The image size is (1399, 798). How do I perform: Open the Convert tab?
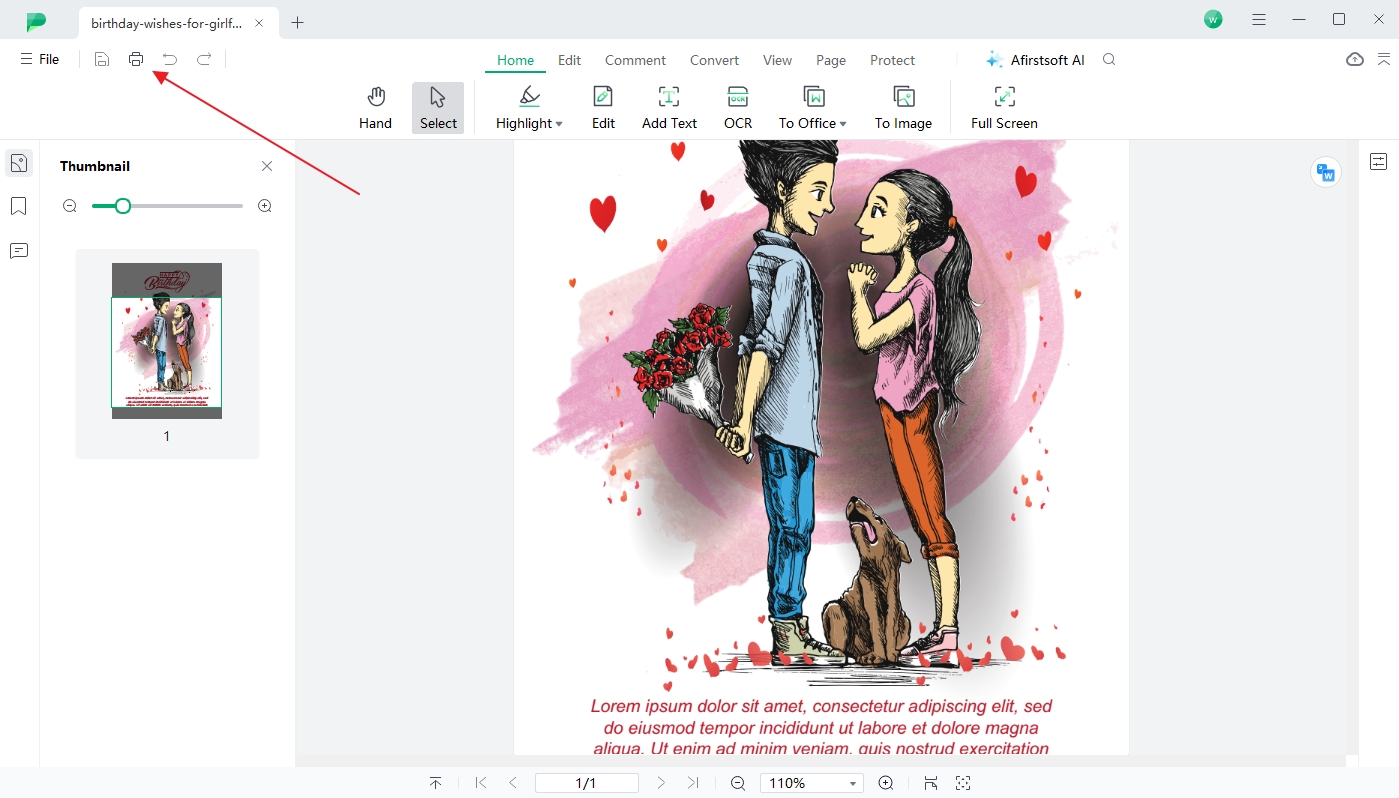(x=714, y=60)
